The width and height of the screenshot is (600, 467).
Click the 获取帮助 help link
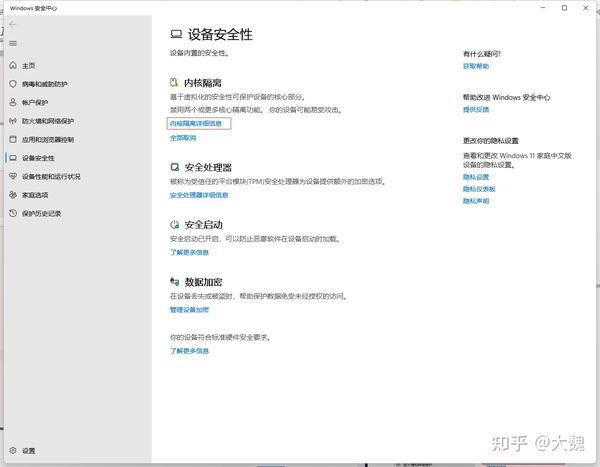(476, 66)
